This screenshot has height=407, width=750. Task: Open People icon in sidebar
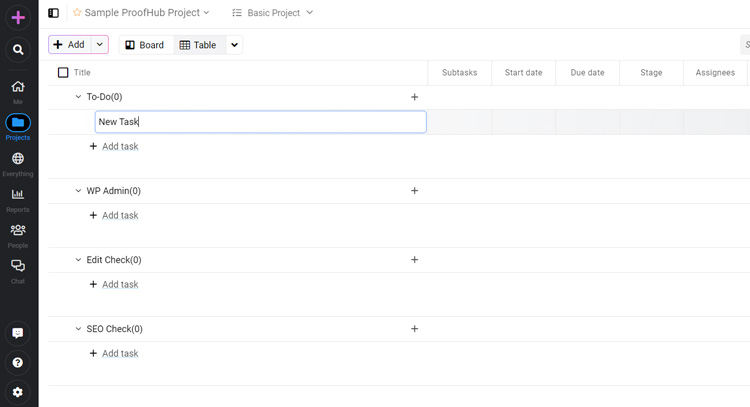[18, 231]
